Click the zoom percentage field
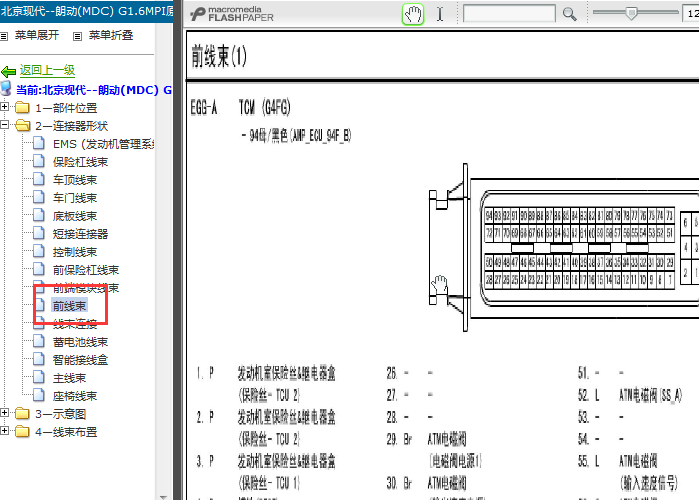 (x=691, y=13)
